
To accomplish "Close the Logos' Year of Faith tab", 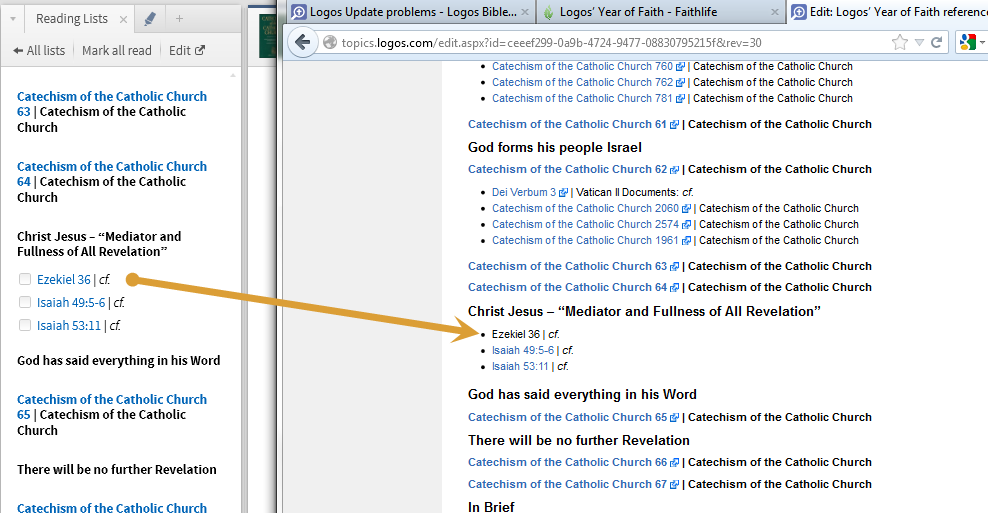I will pos(775,12).
